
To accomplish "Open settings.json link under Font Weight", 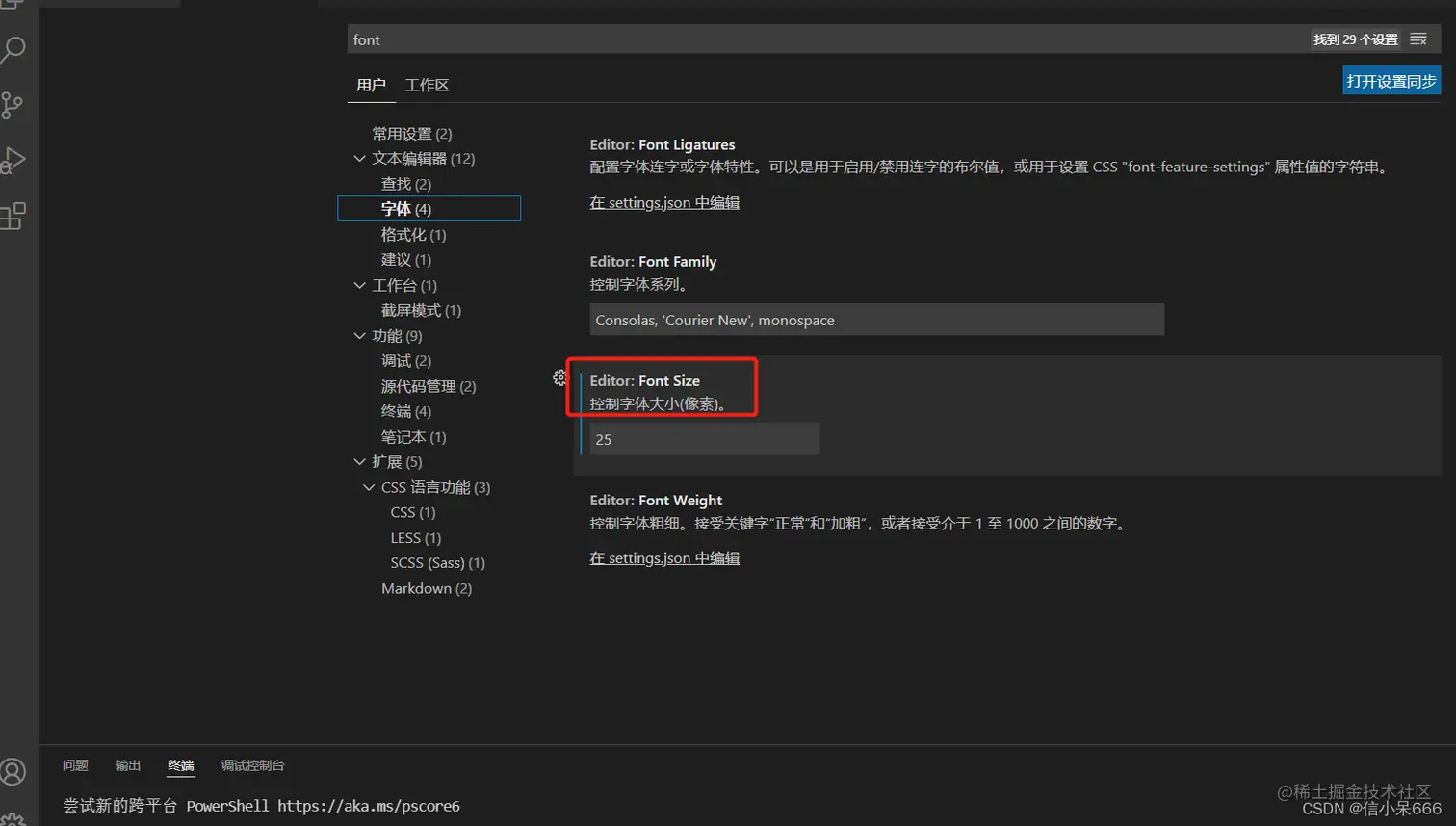I will (x=664, y=557).
